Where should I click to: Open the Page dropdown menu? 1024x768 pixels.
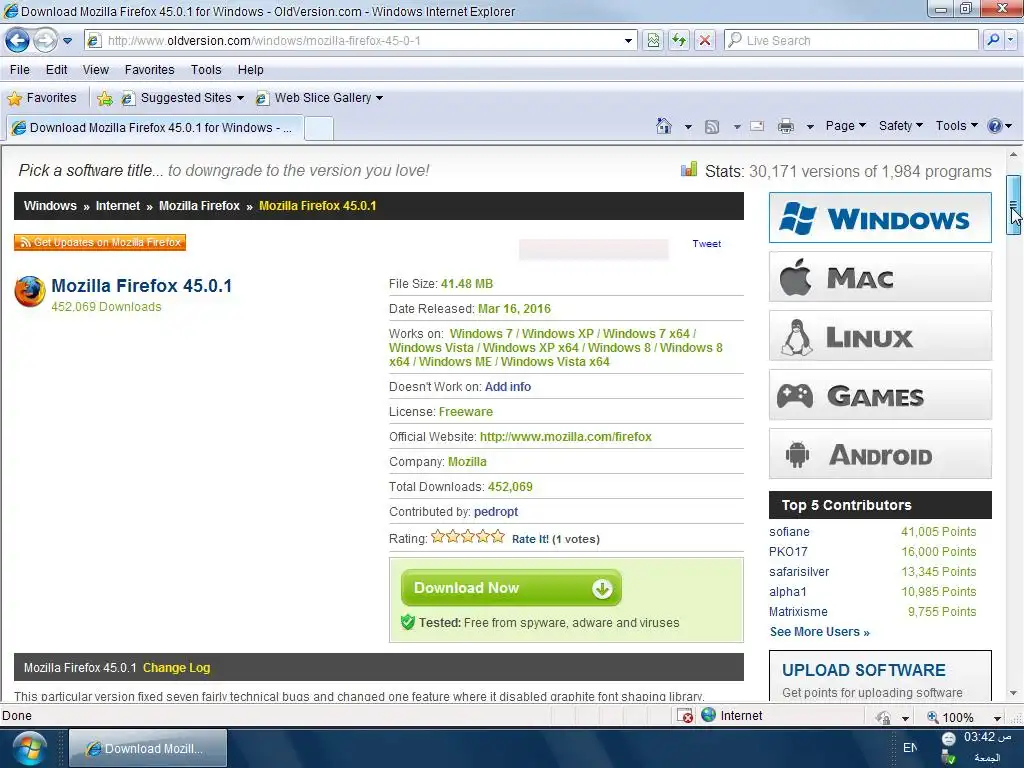click(845, 126)
